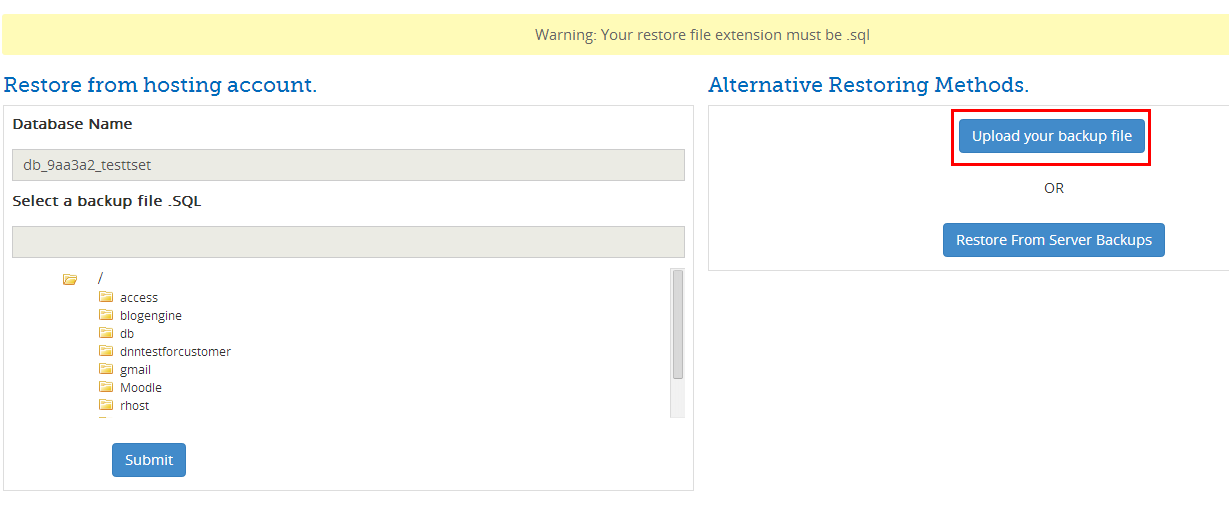Click the file tree scrollbar thumb
The image size is (1229, 515).
pos(678,324)
